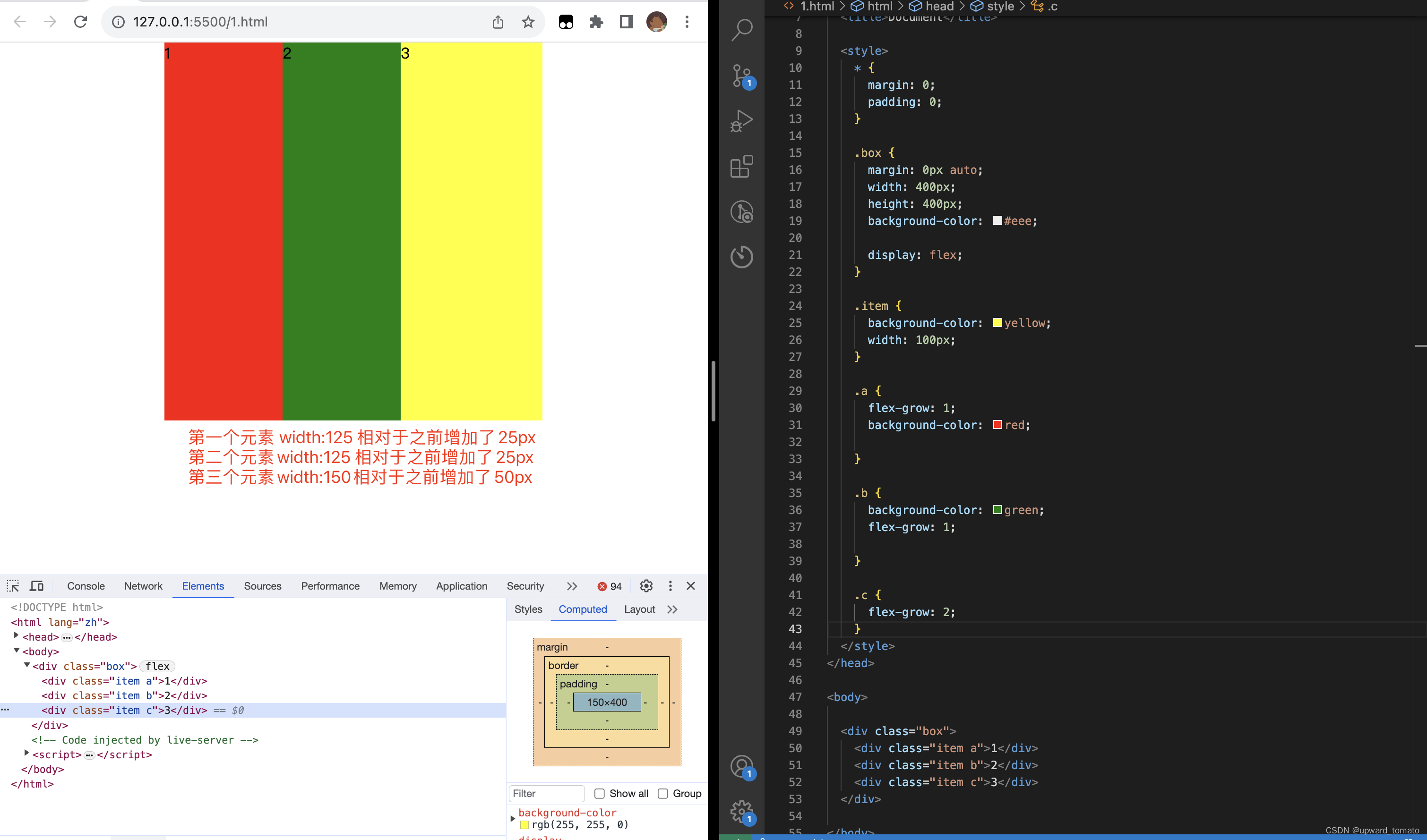Click the 150×400 content box in box model
Screen dimensions: 1427x840
coord(607,702)
